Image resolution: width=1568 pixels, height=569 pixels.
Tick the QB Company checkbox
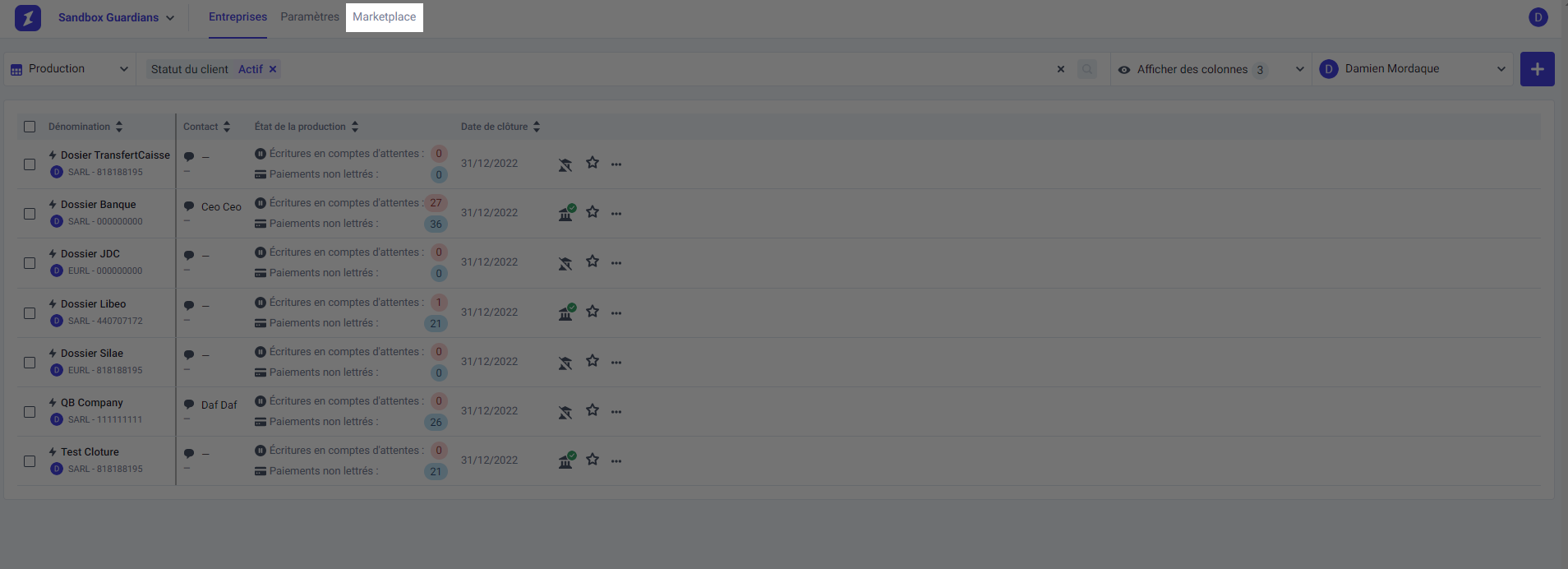click(x=30, y=412)
